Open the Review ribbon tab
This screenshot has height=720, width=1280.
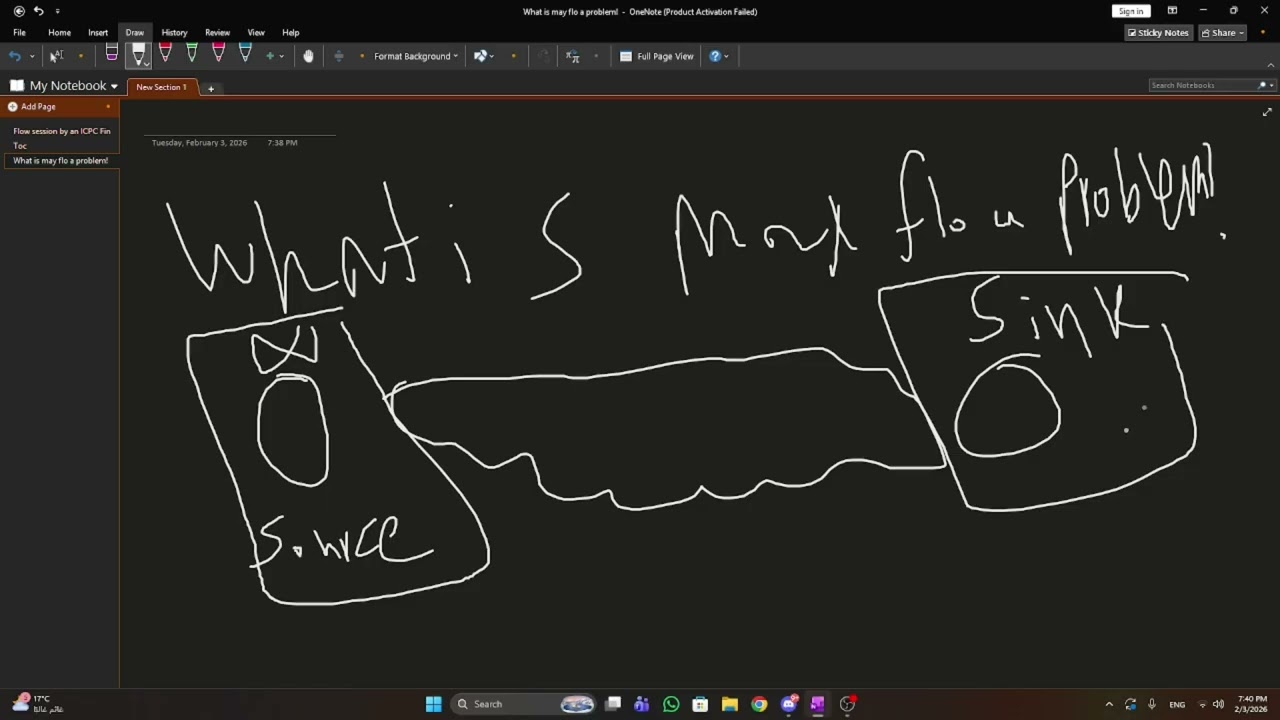click(x=217, y=32)
